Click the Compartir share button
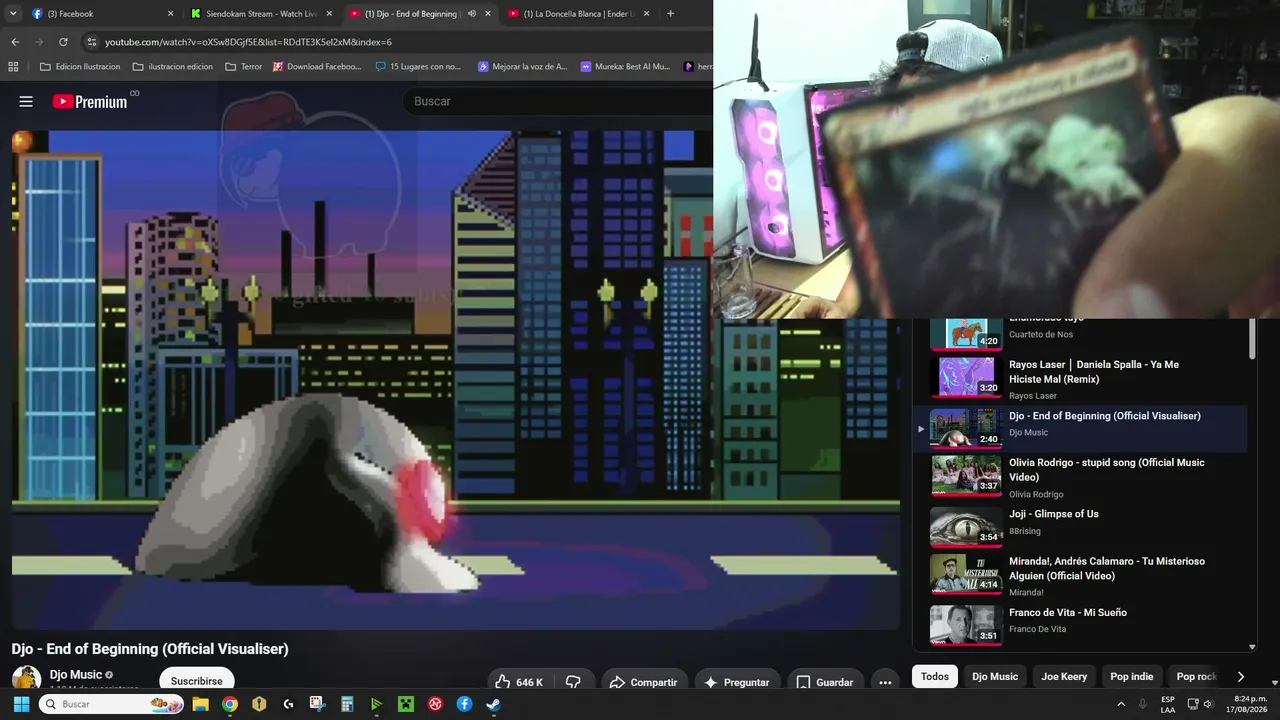 pos(643,682)
